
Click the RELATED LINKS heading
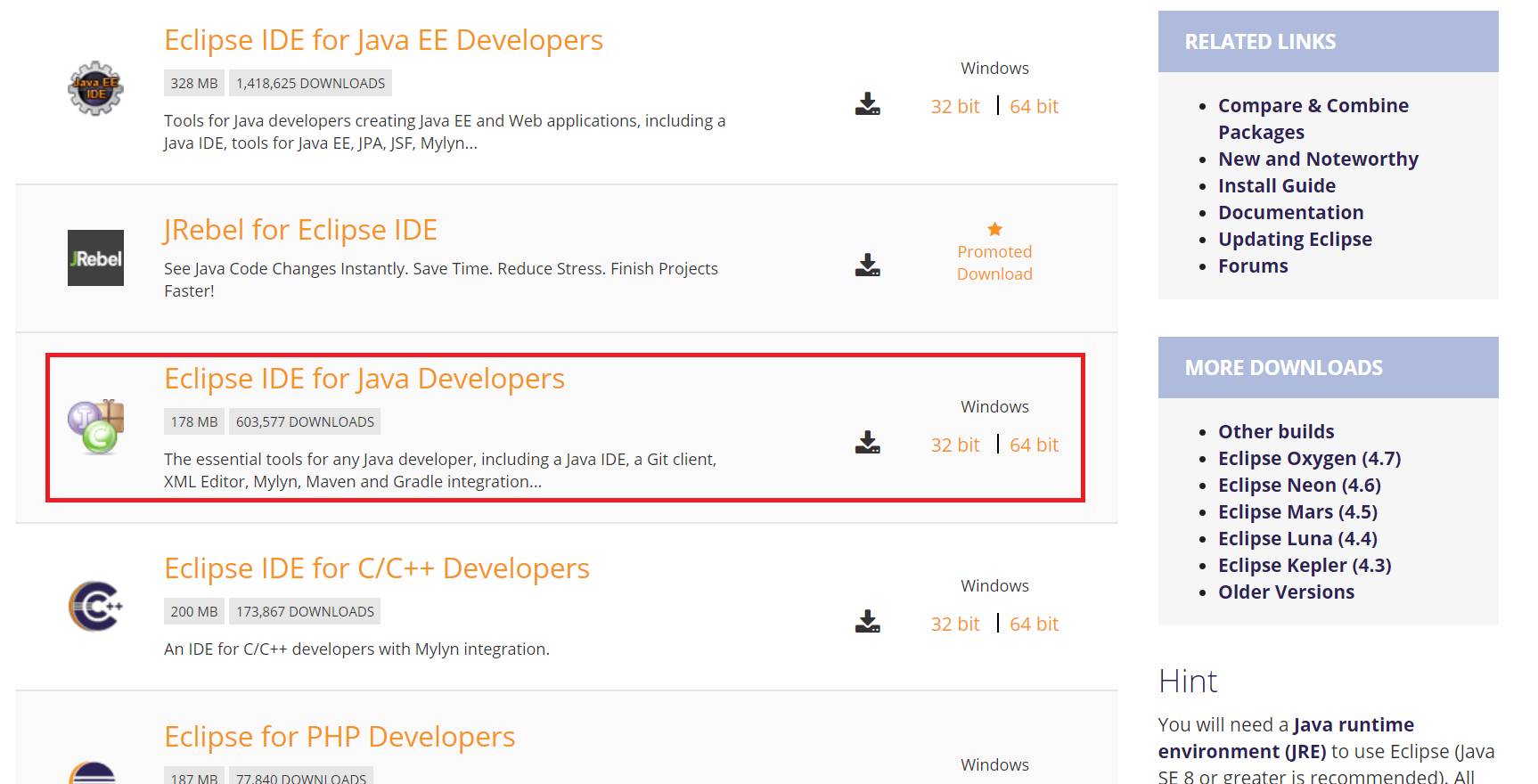point(1260,42)
